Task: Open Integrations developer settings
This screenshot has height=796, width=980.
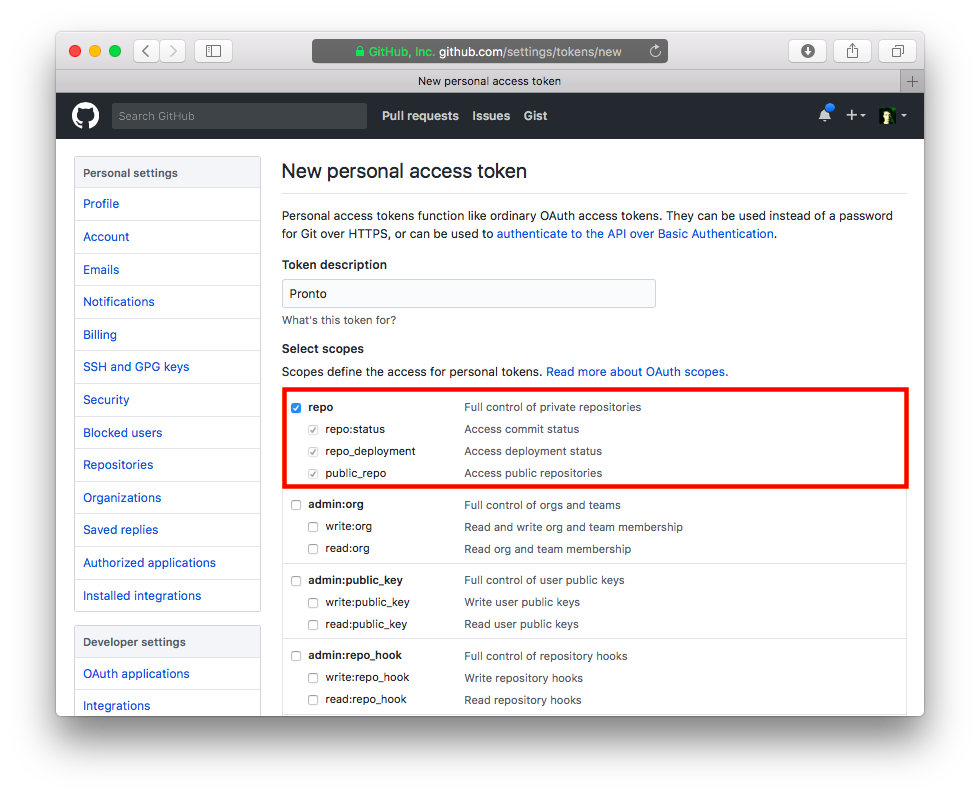Action: [117, 706]
